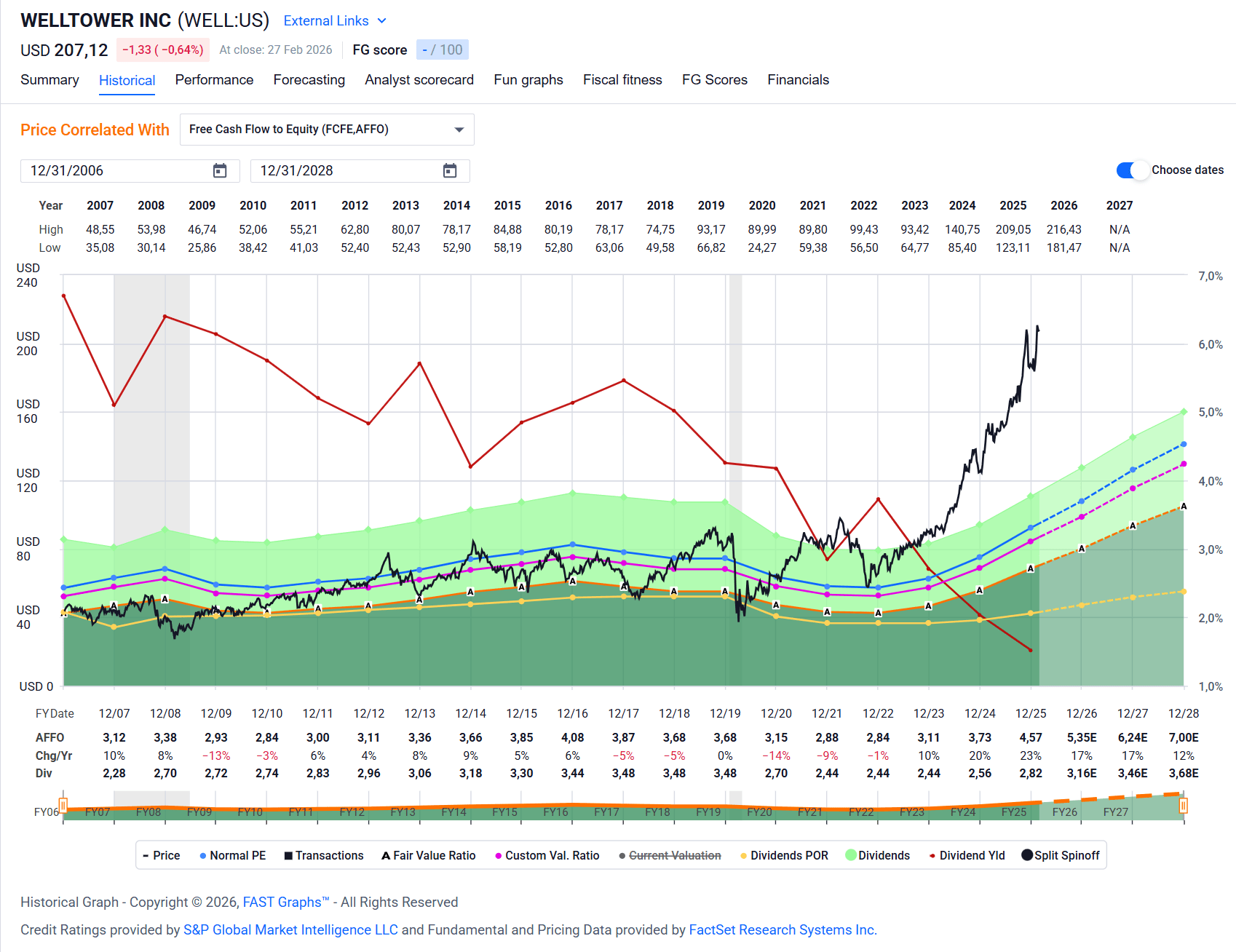
Task: Open the end date calendar icon
Action: point(450,170)
